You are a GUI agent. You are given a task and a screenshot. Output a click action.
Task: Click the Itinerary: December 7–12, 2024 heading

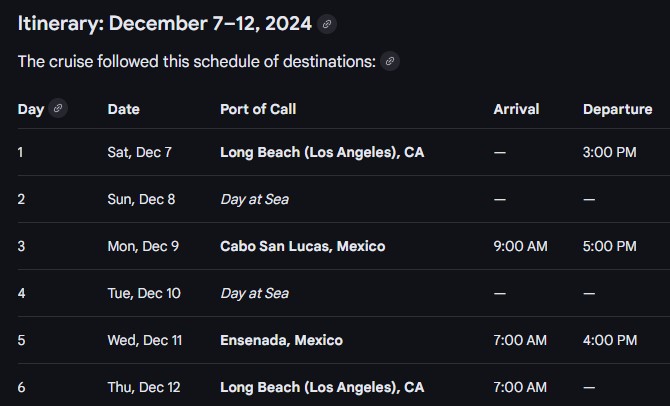point(164,23)
